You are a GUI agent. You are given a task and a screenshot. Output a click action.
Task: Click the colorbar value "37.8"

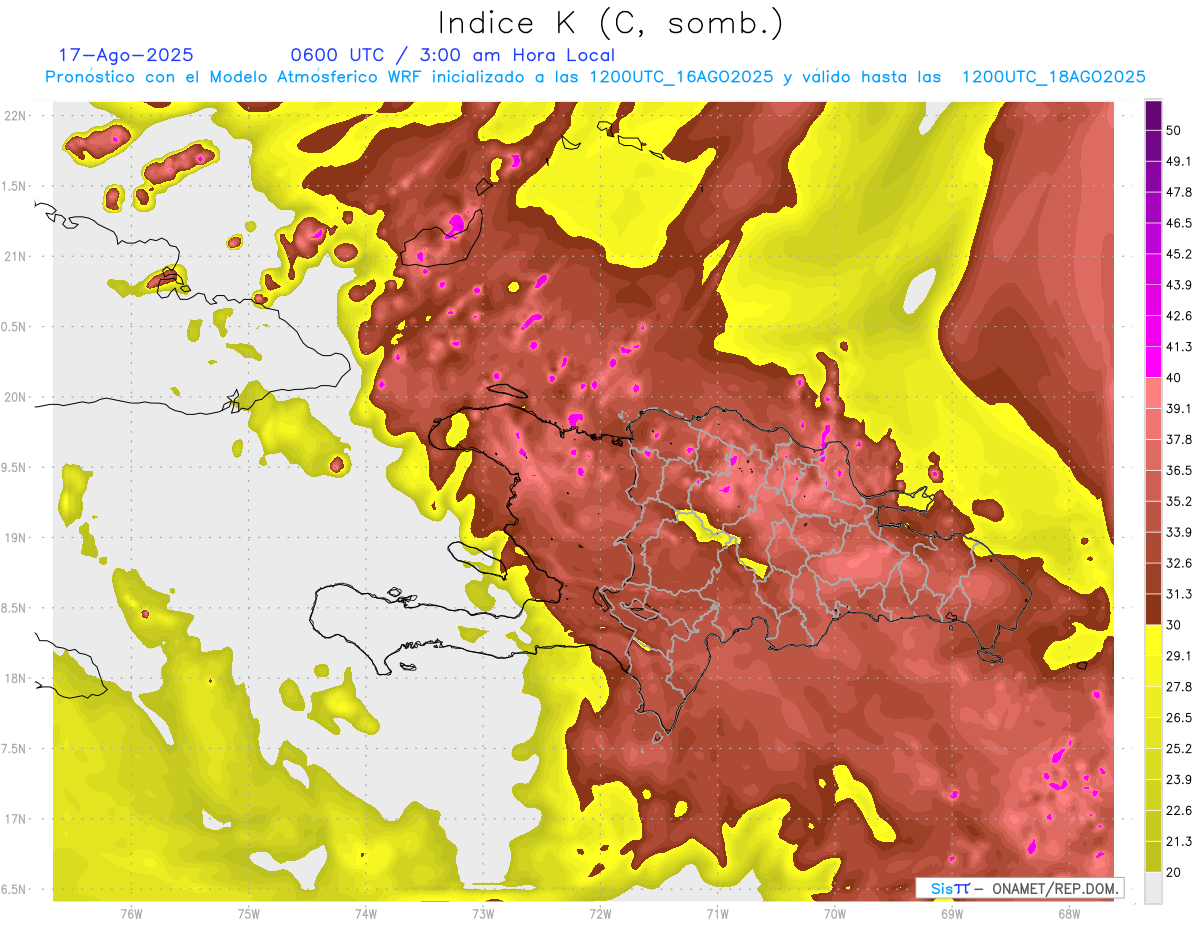click(x=1179, y=439)
